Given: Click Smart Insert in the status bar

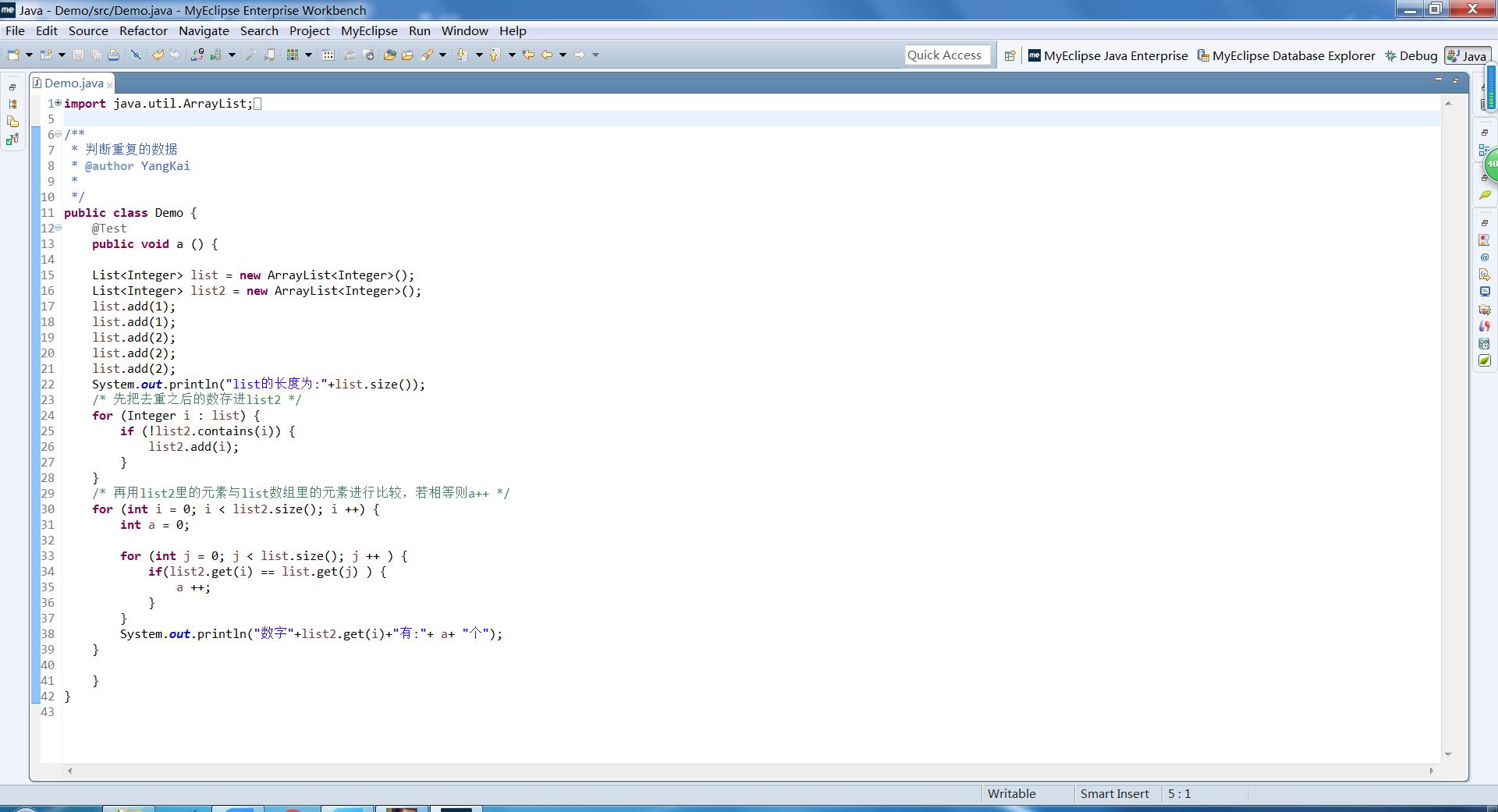Looking at the screenshot, I should [1114, 793].
